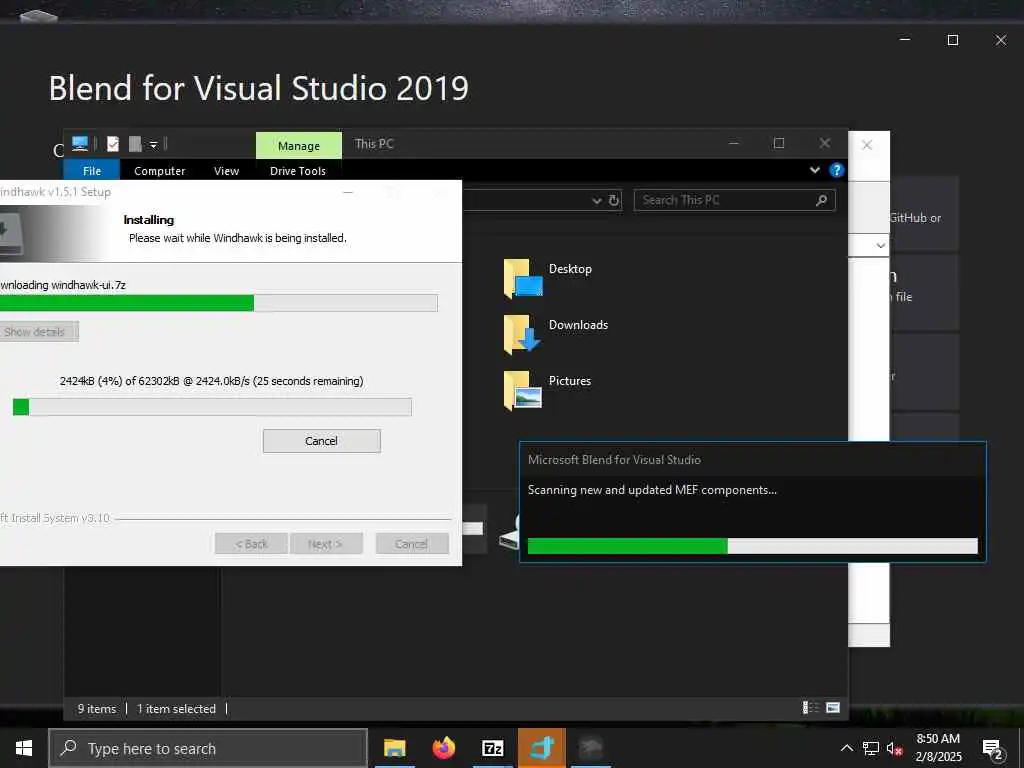This screenshot has width=1024, height=768.
Task: Open the File menu in Explorer
Action: [91, 170]
